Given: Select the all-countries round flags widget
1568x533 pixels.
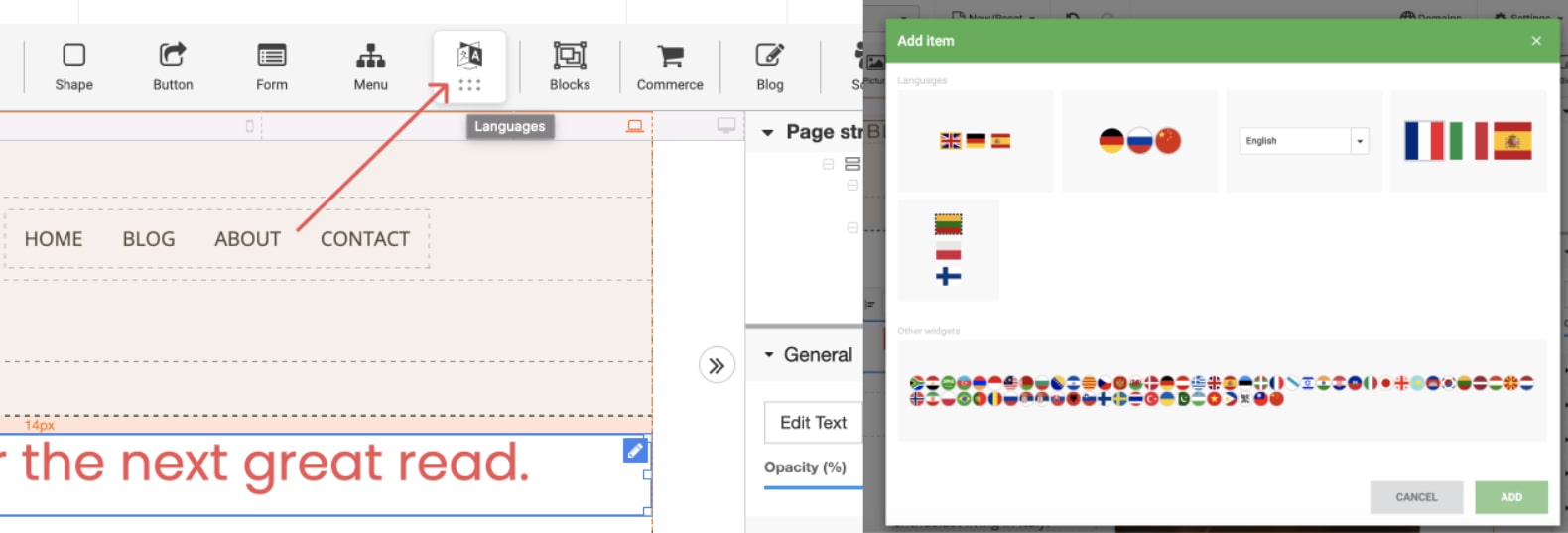Looking at the screenshot, I should pos(1222,391).
